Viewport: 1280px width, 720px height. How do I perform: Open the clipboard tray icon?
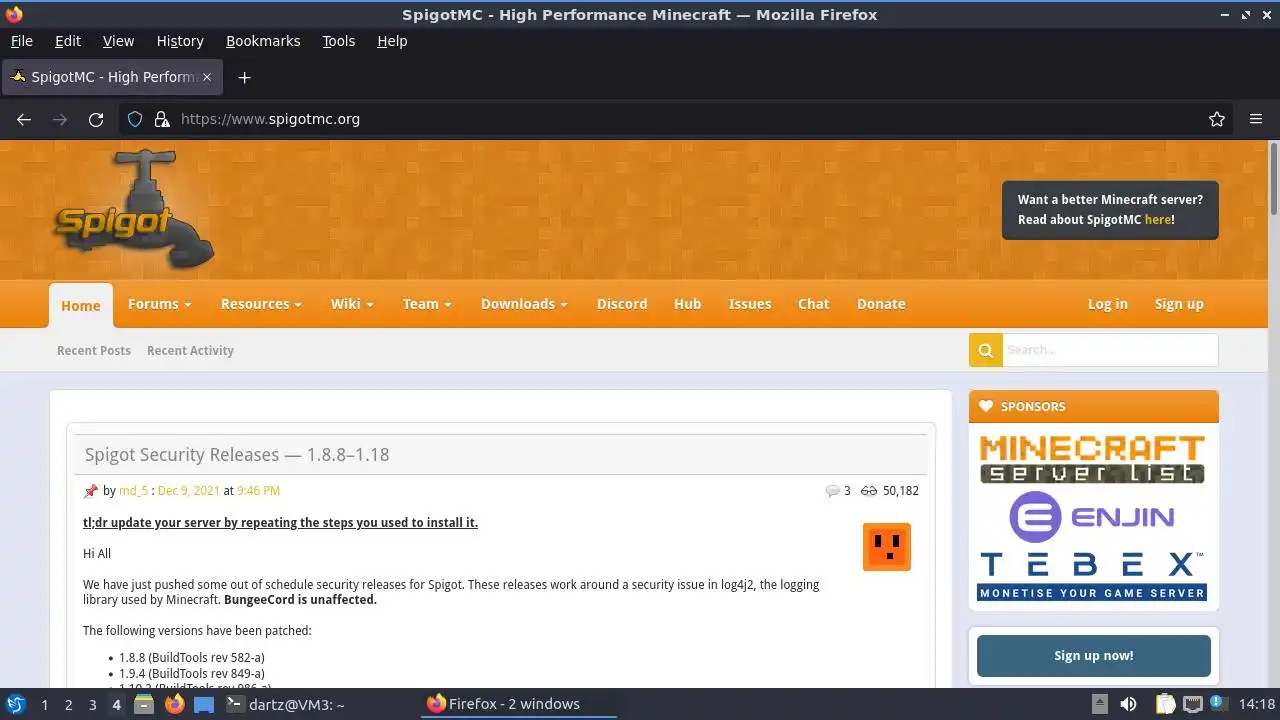pyautogui.click(x=1165, y=704)
